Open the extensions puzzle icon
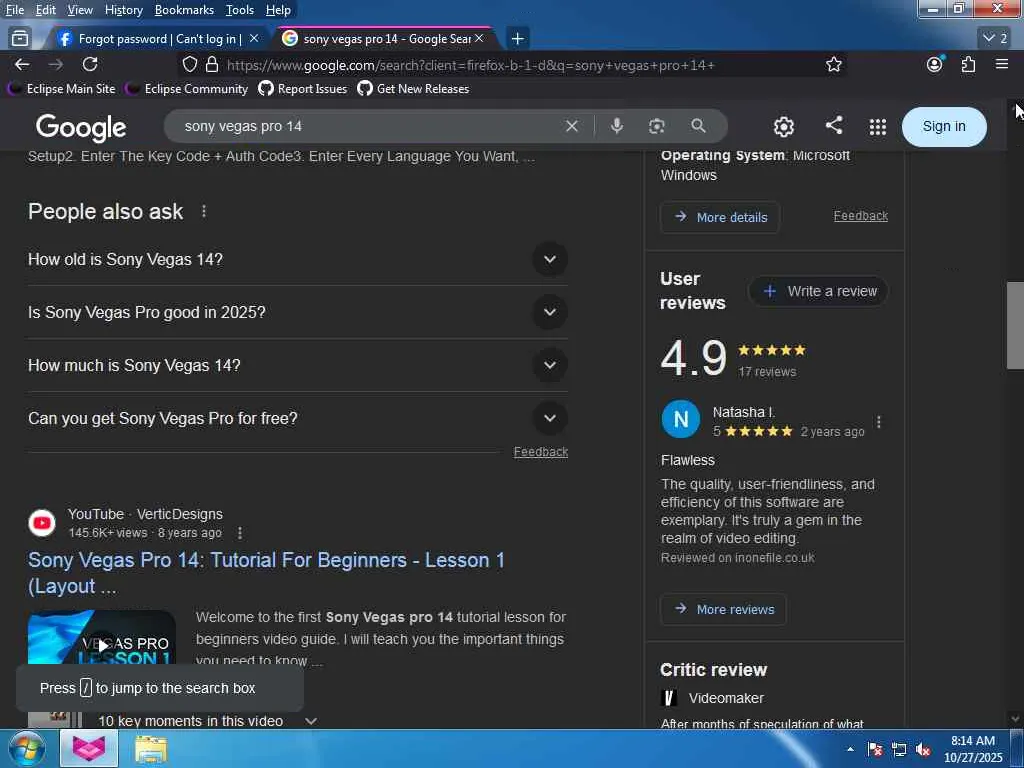 (x=968, y=65)
